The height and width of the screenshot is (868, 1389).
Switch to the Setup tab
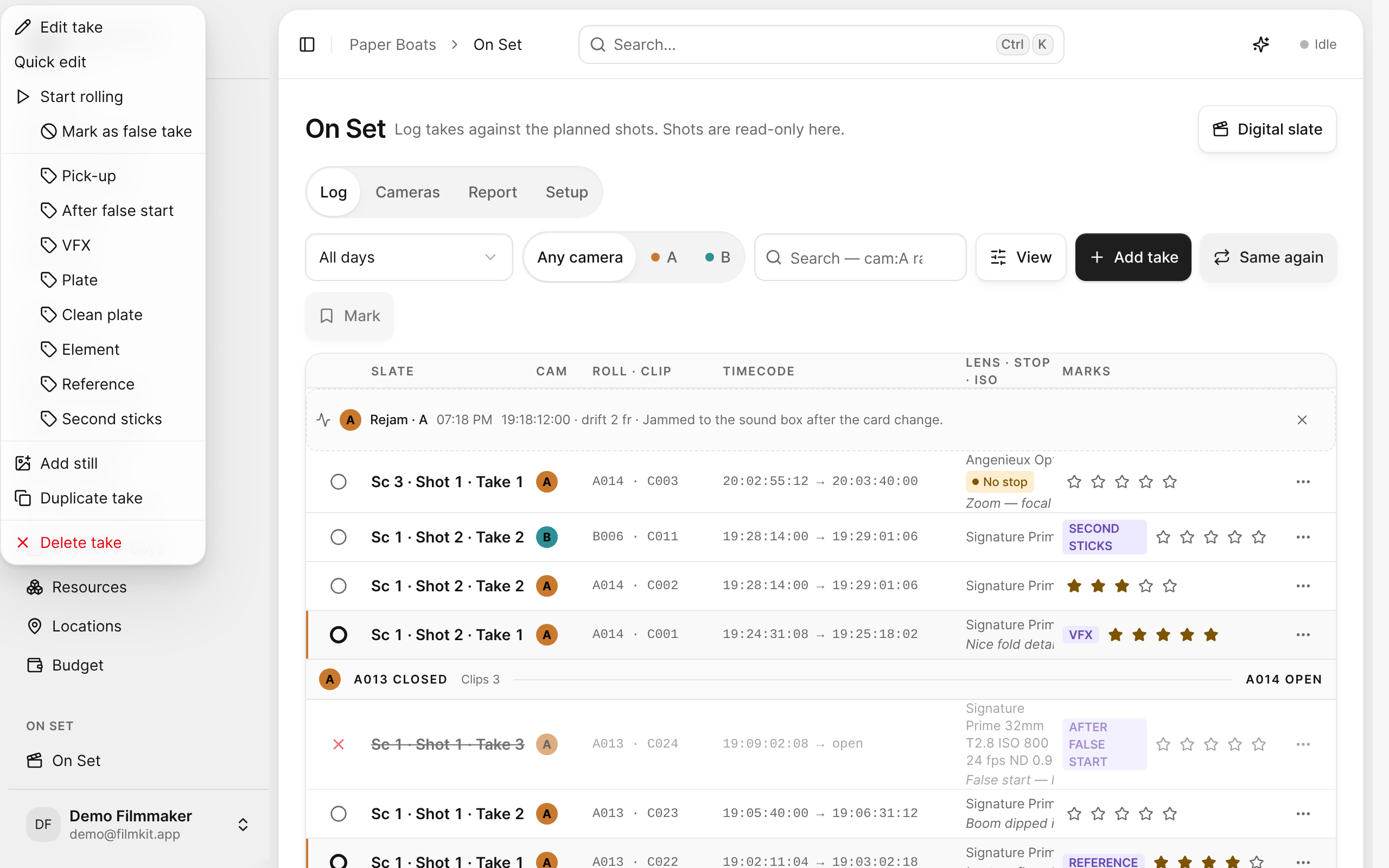(566, 192)
